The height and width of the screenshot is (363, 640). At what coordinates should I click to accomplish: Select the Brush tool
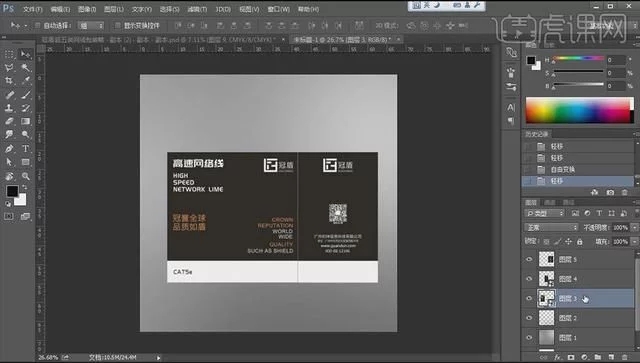coord(25,95)
